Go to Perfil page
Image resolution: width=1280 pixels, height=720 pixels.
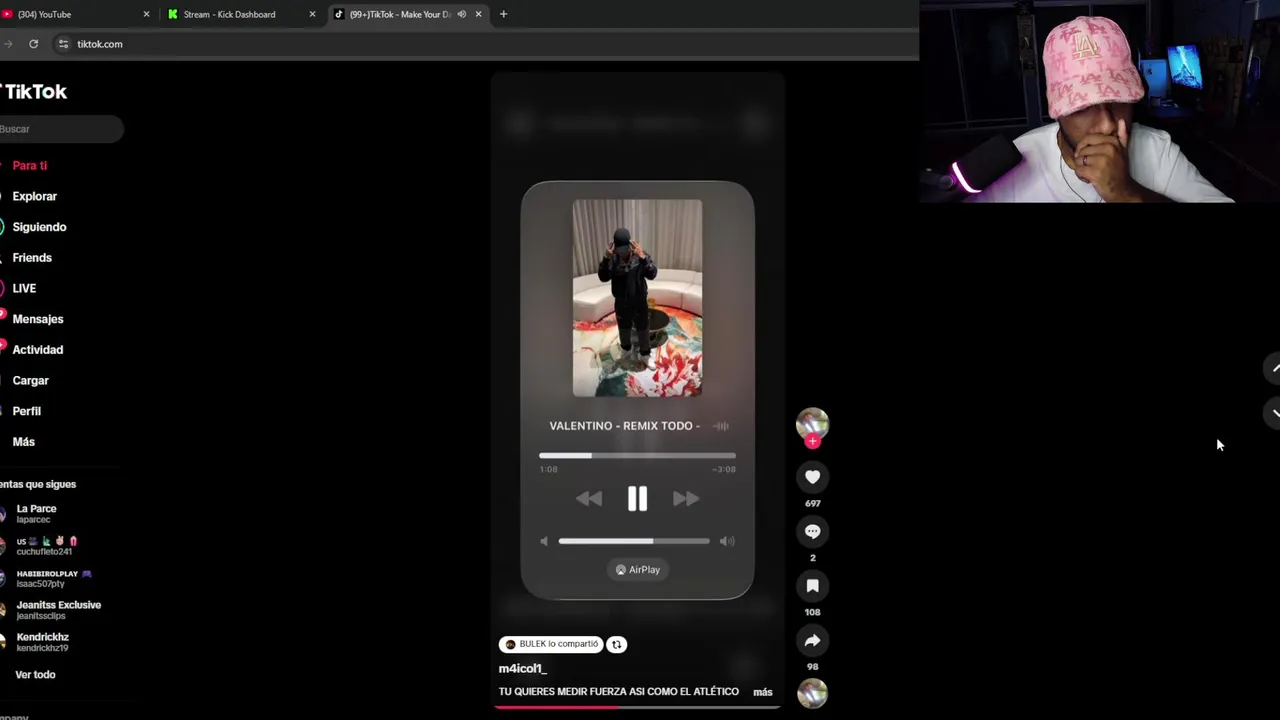pos(27,411)
